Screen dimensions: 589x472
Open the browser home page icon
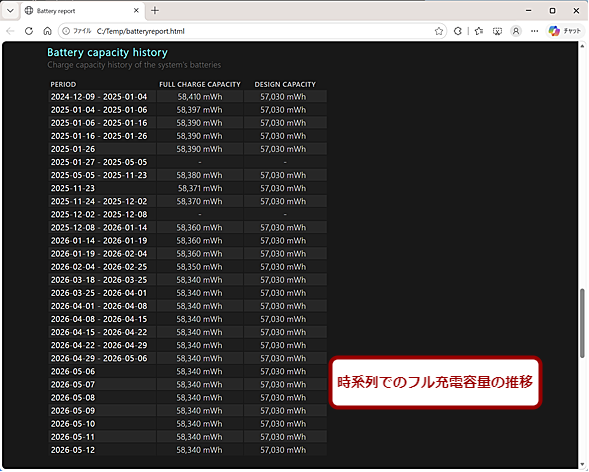point(47,31)
